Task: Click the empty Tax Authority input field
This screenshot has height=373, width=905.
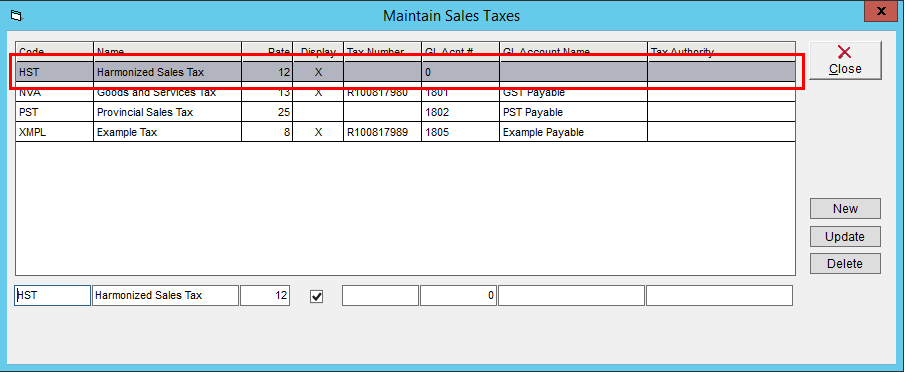Action: [719, 295]
